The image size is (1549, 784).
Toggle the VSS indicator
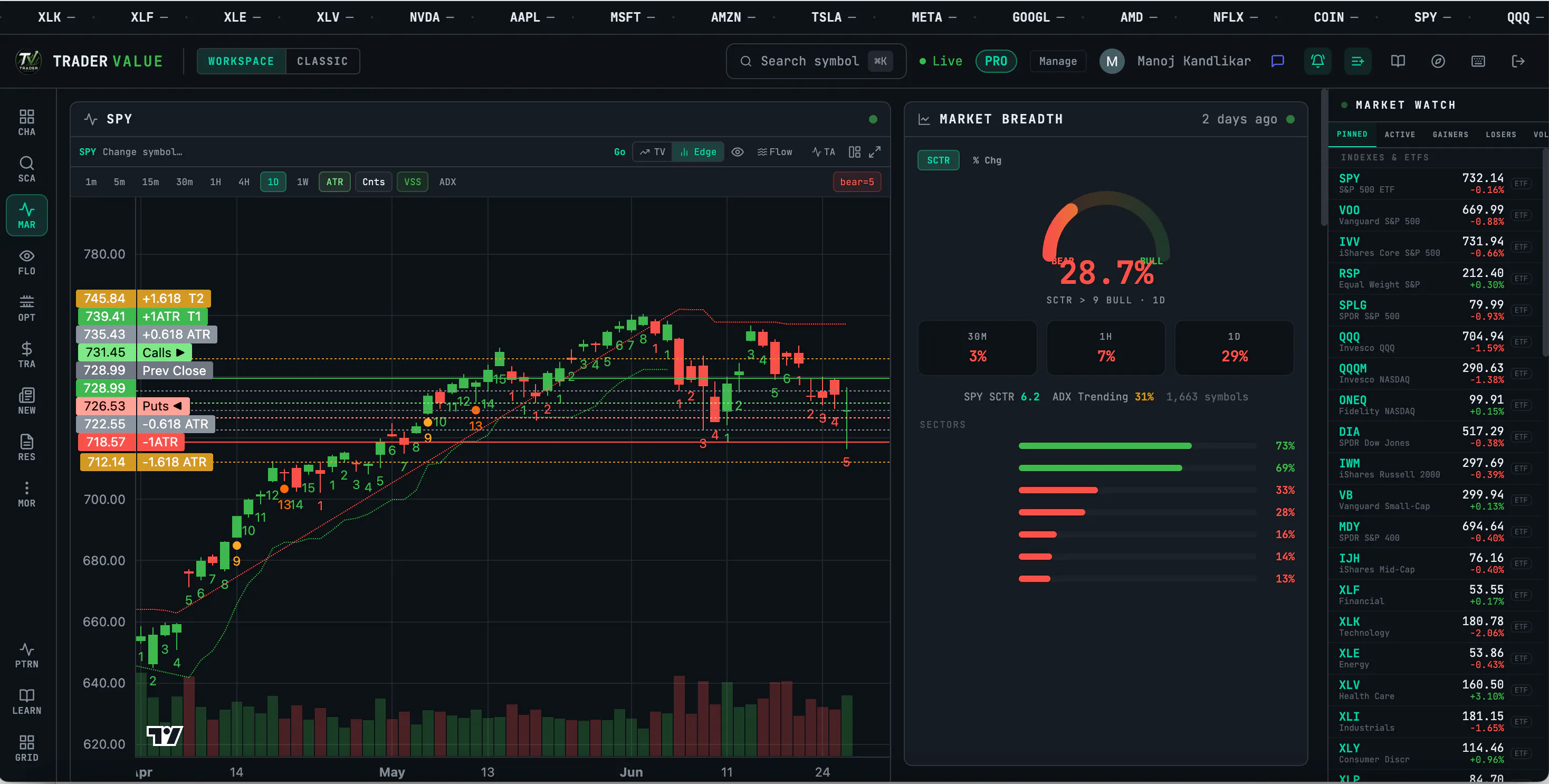coord(413,181)
